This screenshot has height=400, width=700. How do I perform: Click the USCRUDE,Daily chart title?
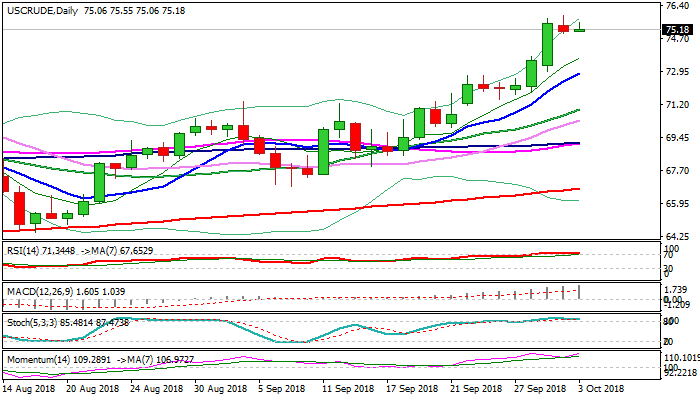[42, 8]
